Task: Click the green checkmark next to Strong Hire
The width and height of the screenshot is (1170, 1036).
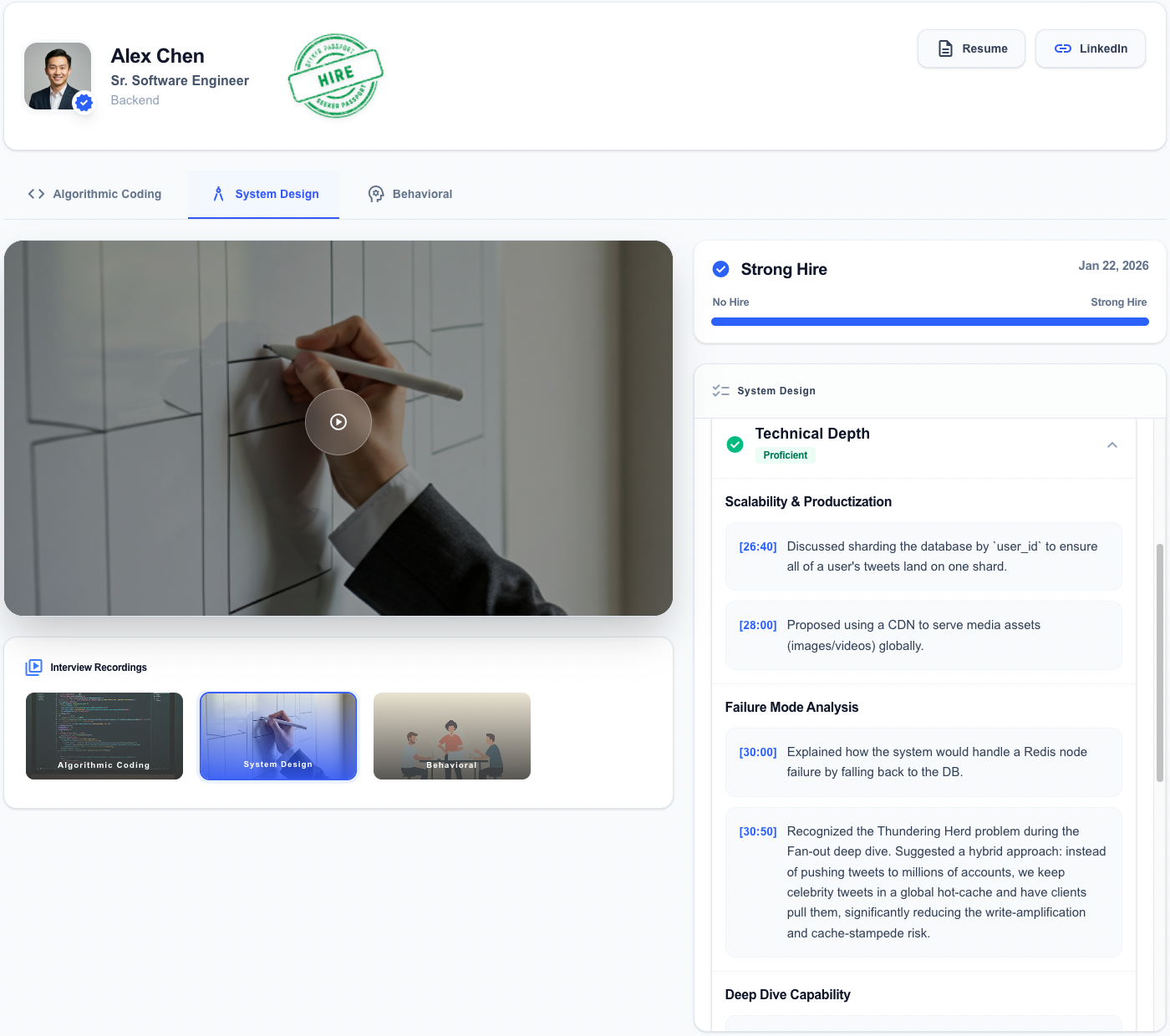Action: [x=720, y=269]
